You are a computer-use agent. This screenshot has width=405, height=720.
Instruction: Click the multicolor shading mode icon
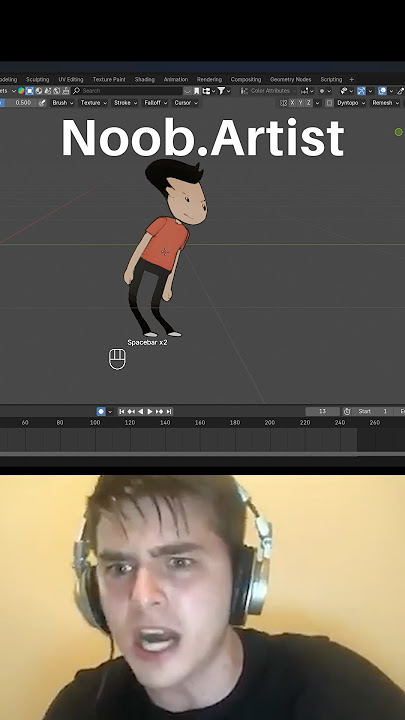21,91
